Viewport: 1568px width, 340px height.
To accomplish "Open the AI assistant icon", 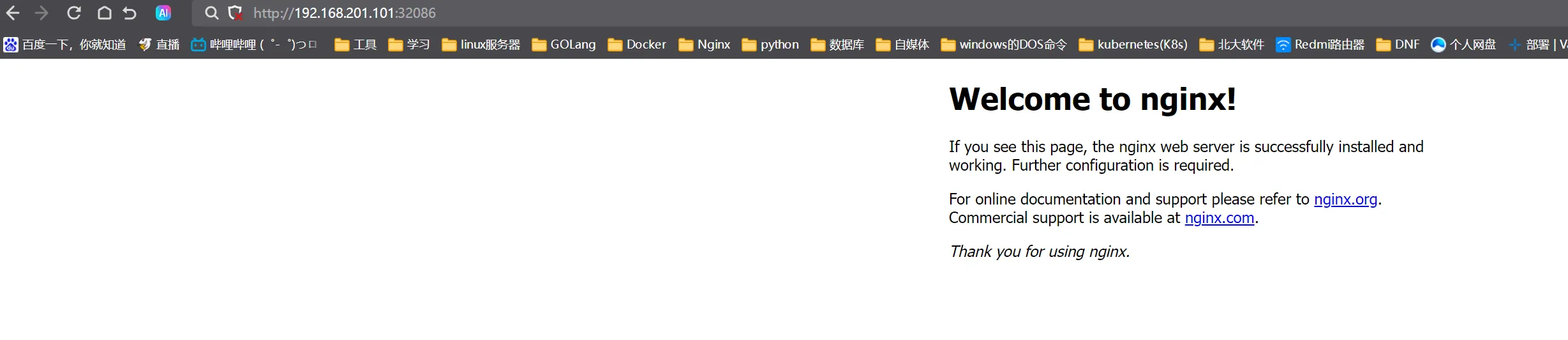I will (163, 13).
